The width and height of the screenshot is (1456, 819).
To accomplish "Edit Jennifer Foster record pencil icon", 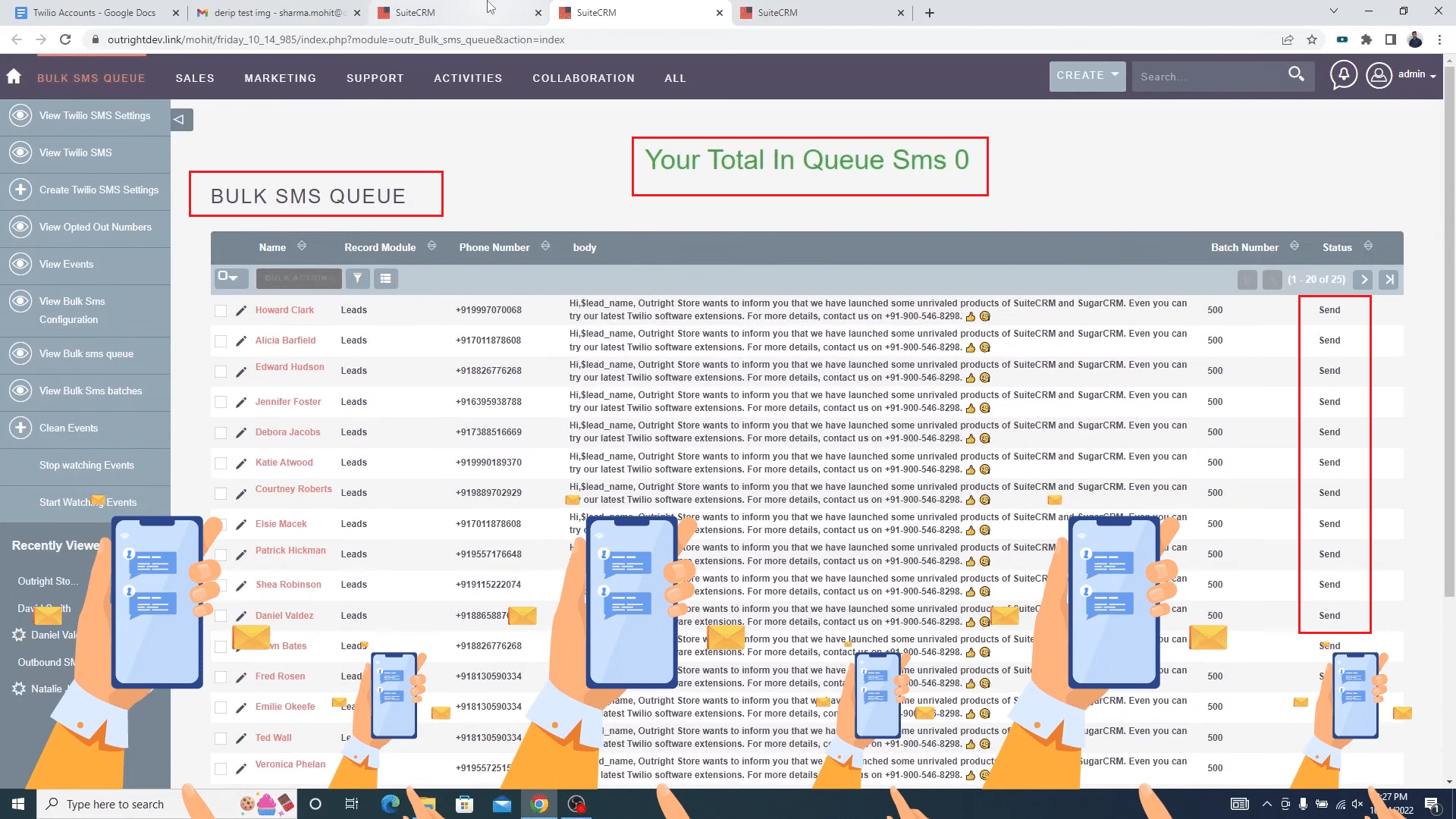I will [x=240, y=403].
